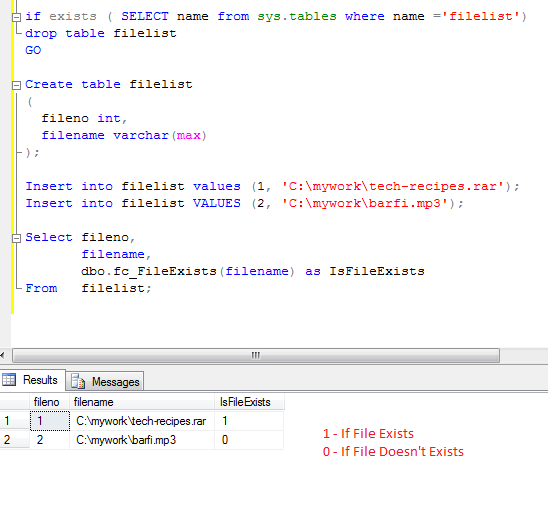This screenshot has height=508, width=549.
Task: Click the 'From filelist;' line
Action: tap(89, 289)
